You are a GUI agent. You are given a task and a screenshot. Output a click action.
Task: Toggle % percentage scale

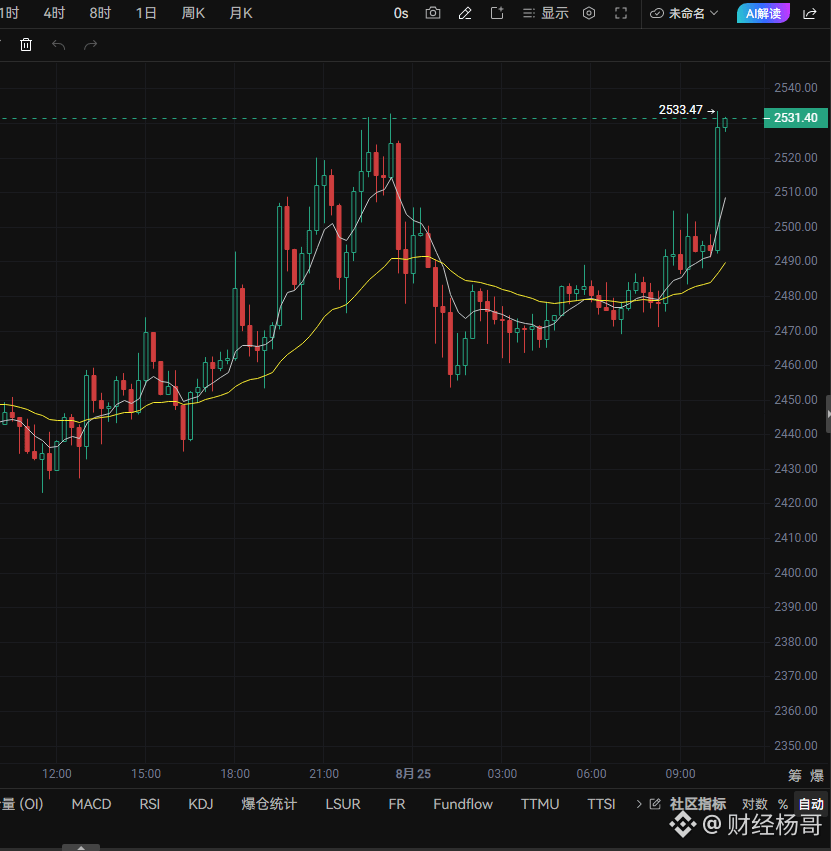coord(782,804)
